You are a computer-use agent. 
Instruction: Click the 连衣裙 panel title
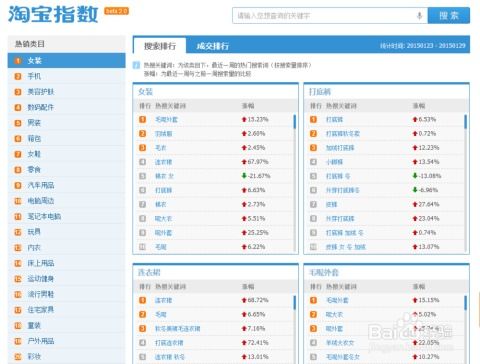pyautogui.click(x=149, y=273)
